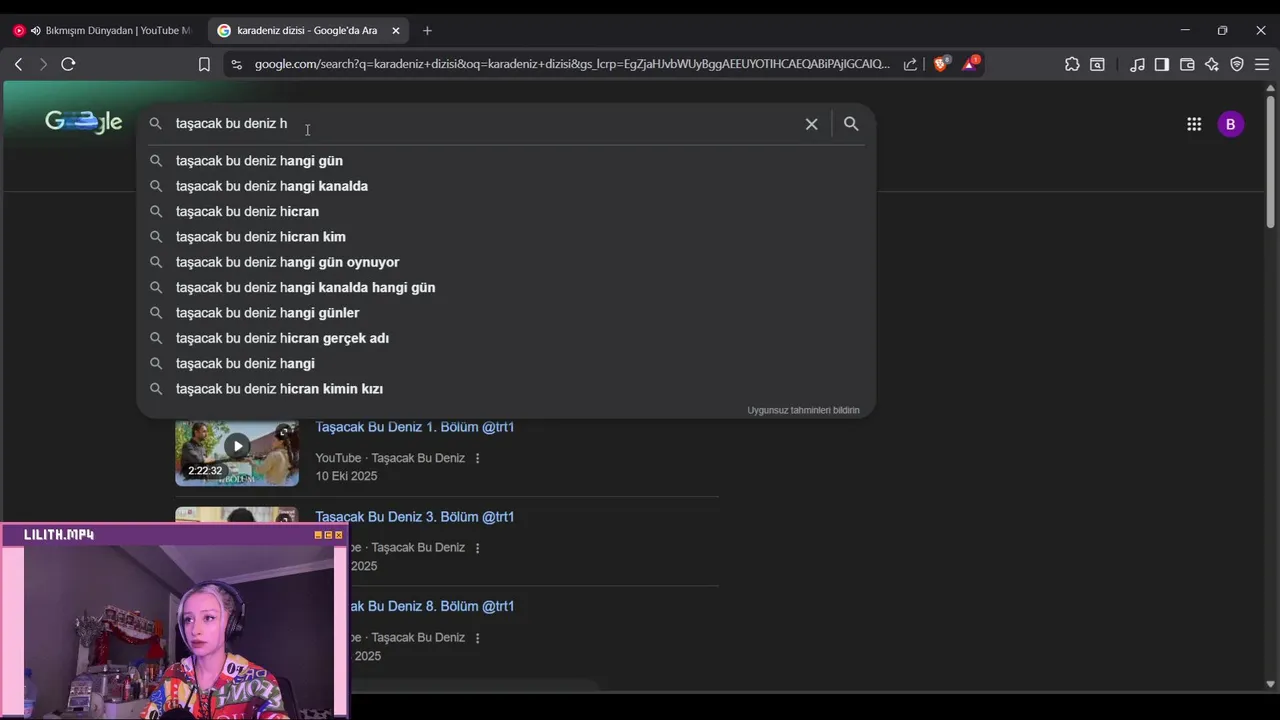This screenshot has height=720, width=1280.
Task: Pick suggestion 'taşacak bu deniz hangi günler'
Action: [505, 313]
